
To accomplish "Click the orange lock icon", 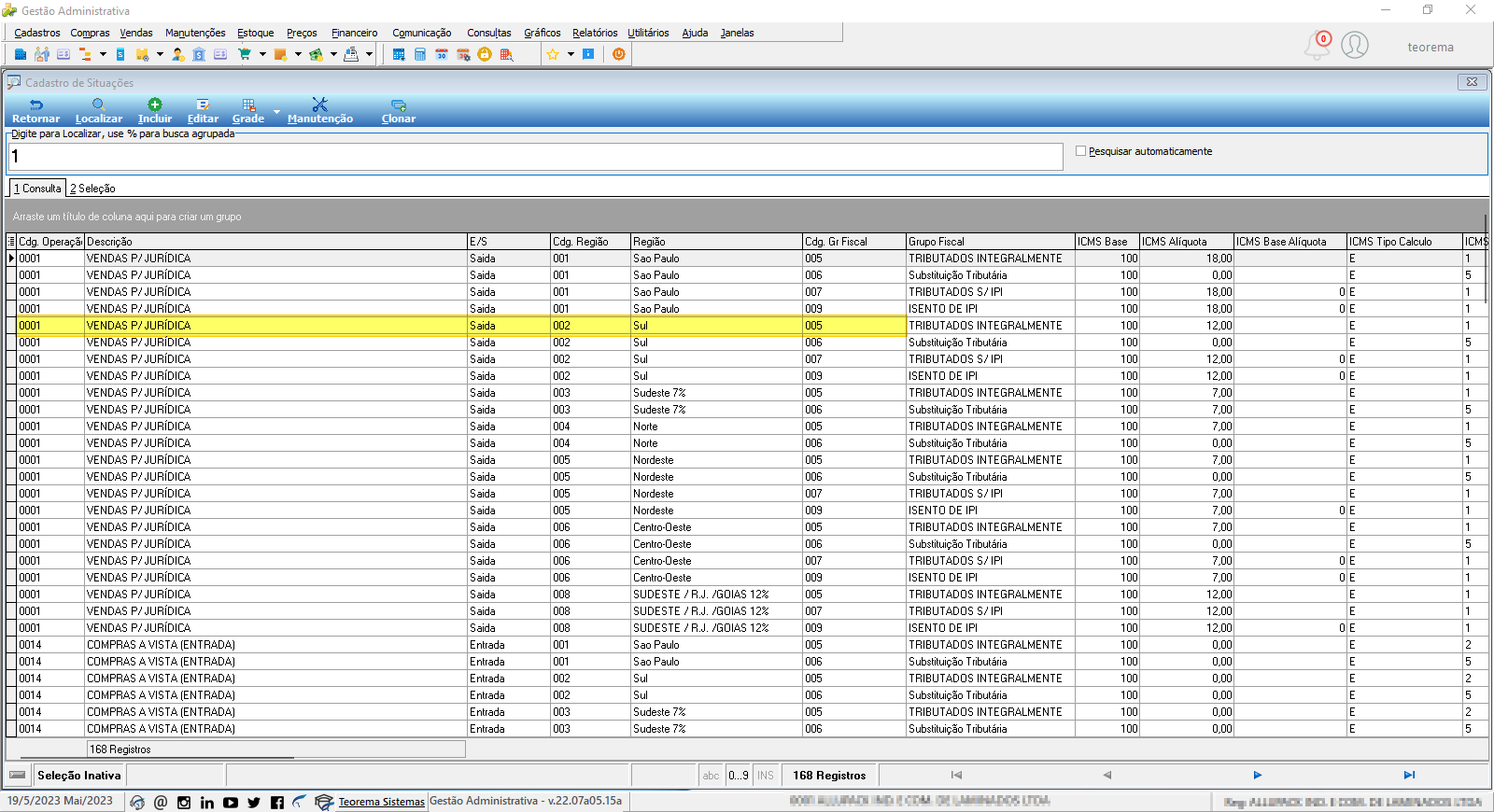I will 484,54.
